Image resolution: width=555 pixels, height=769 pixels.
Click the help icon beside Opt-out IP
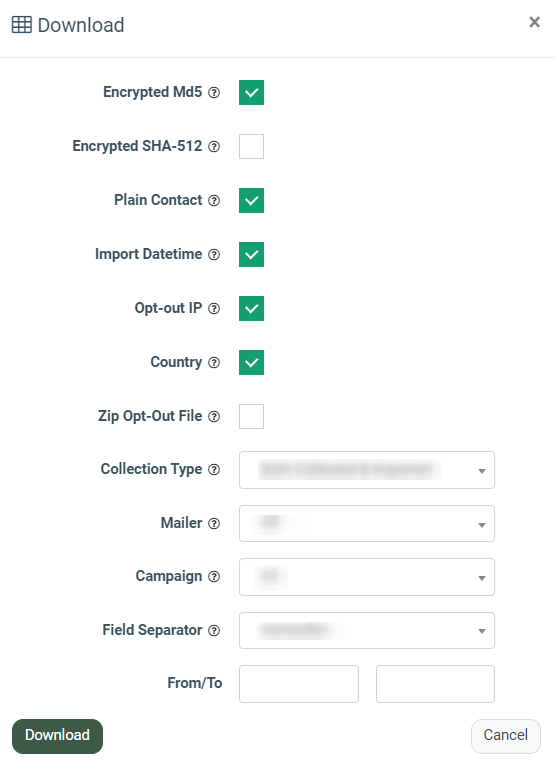214,308
